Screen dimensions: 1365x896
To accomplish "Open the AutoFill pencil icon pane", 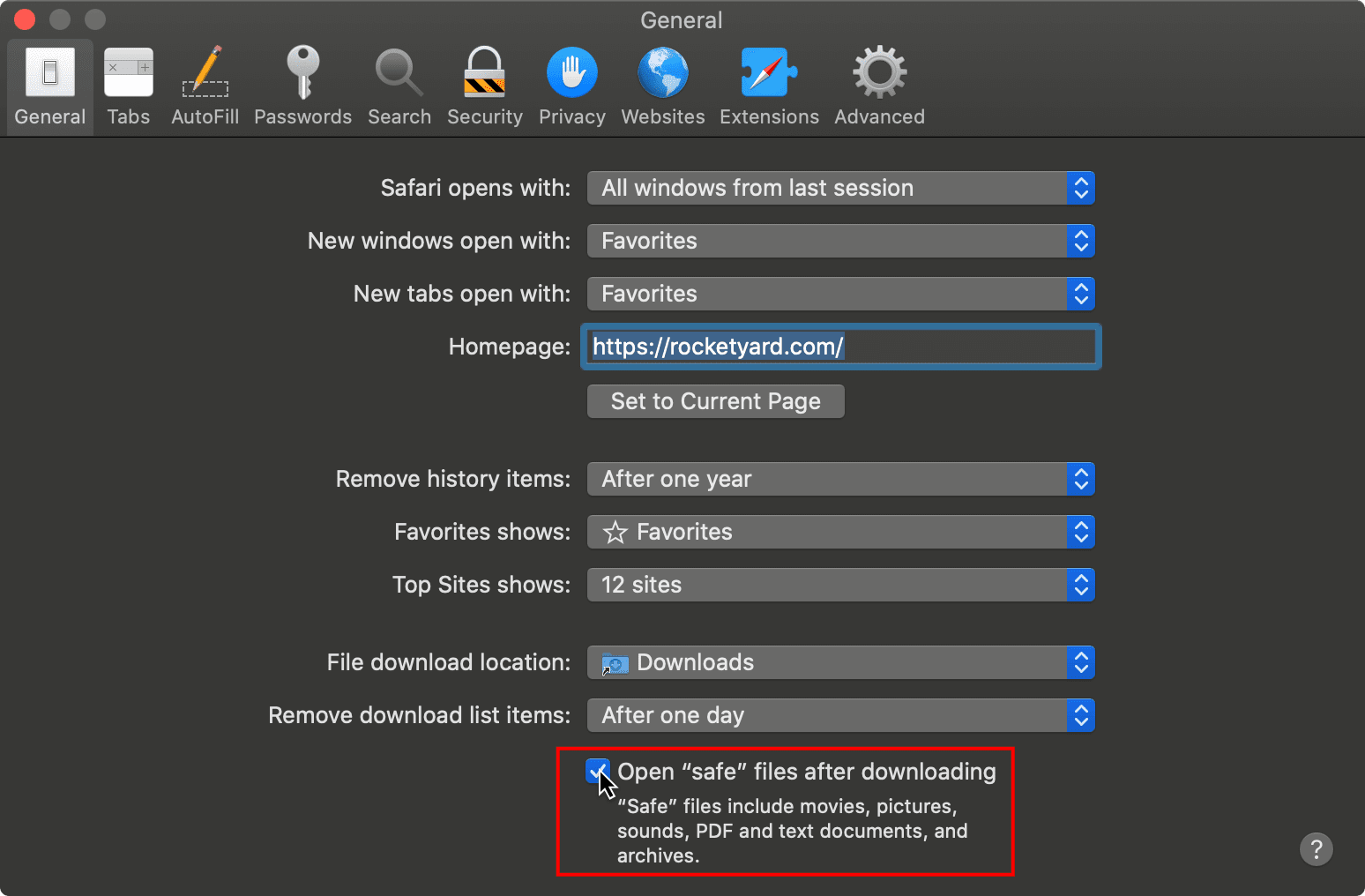I will click(x=205, y=86).
